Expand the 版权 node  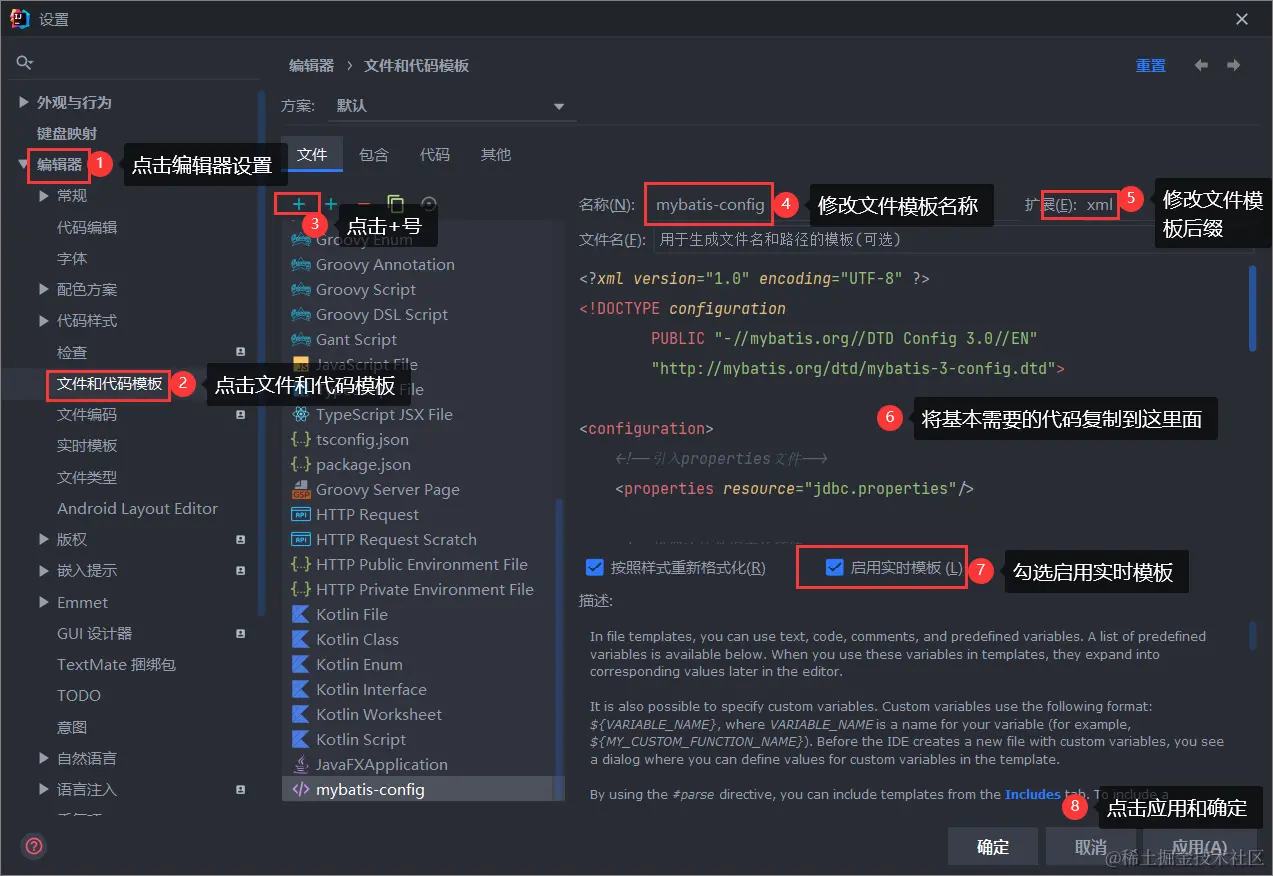[x=44, y=539]
